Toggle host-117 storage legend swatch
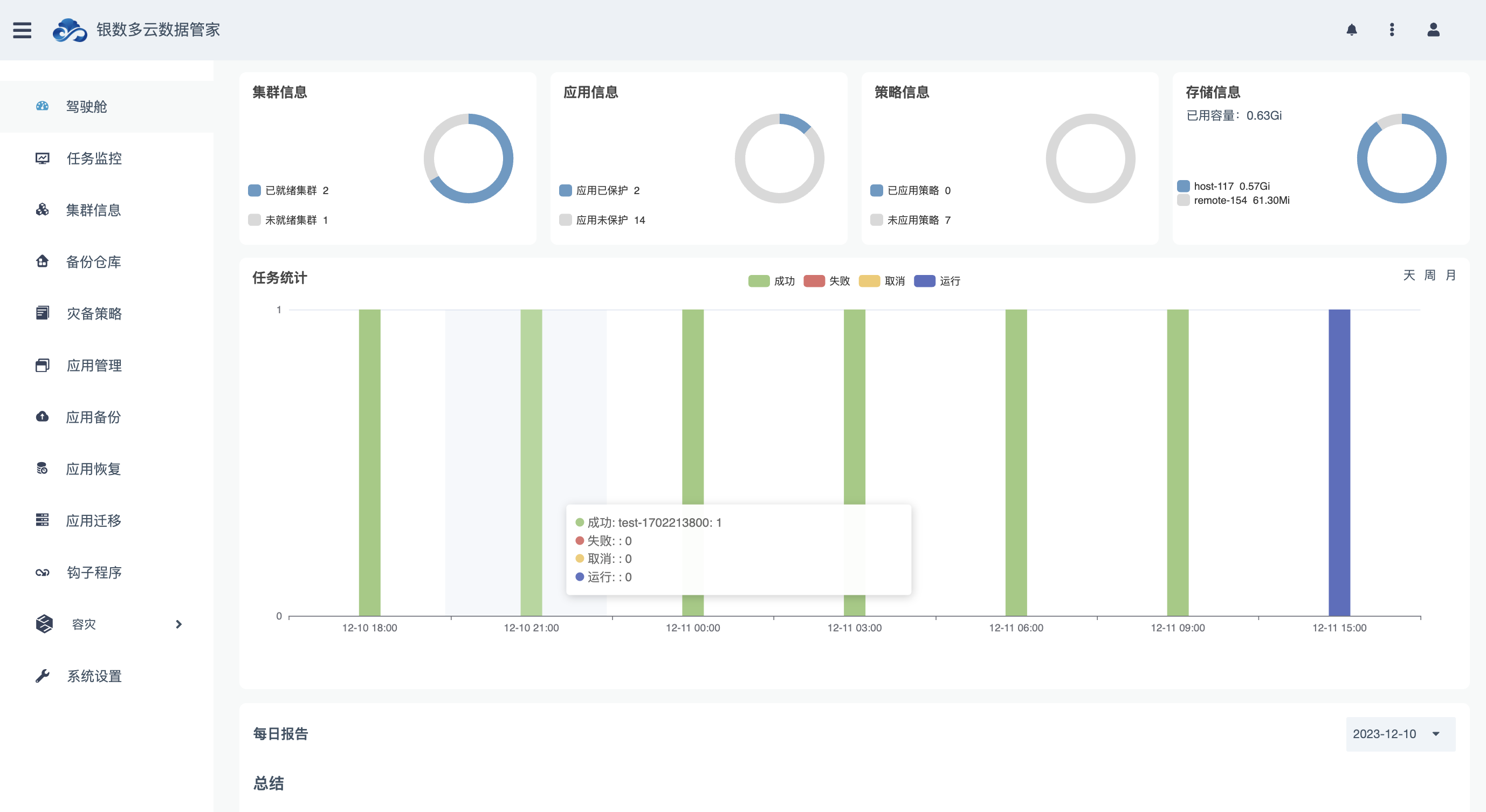This screenshot has width=1486, height=812. click(x=1183, y=185)
